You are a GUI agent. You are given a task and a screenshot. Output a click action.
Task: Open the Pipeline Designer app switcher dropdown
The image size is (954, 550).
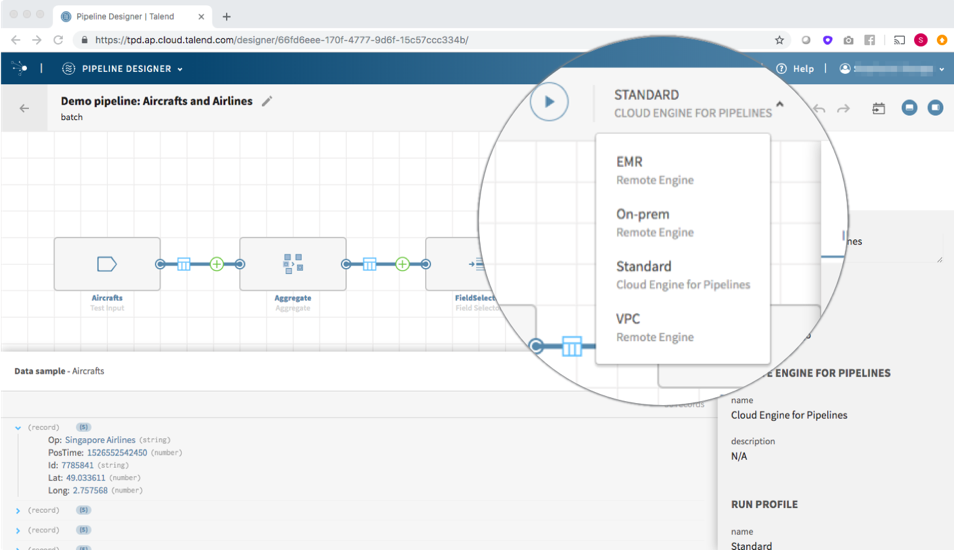point(123,69)
